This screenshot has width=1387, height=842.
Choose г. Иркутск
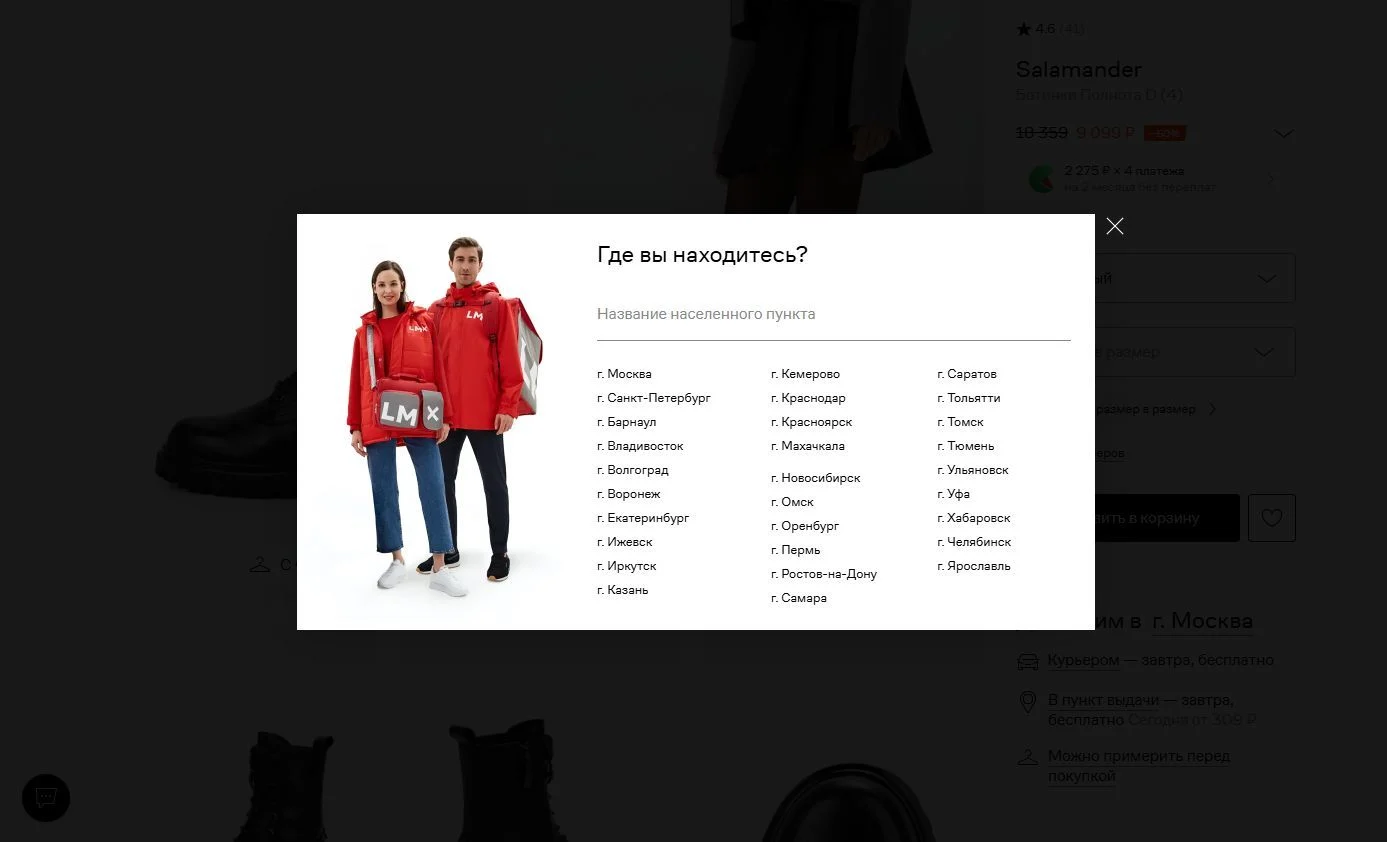pyautogui.click(x=627, y=566)
